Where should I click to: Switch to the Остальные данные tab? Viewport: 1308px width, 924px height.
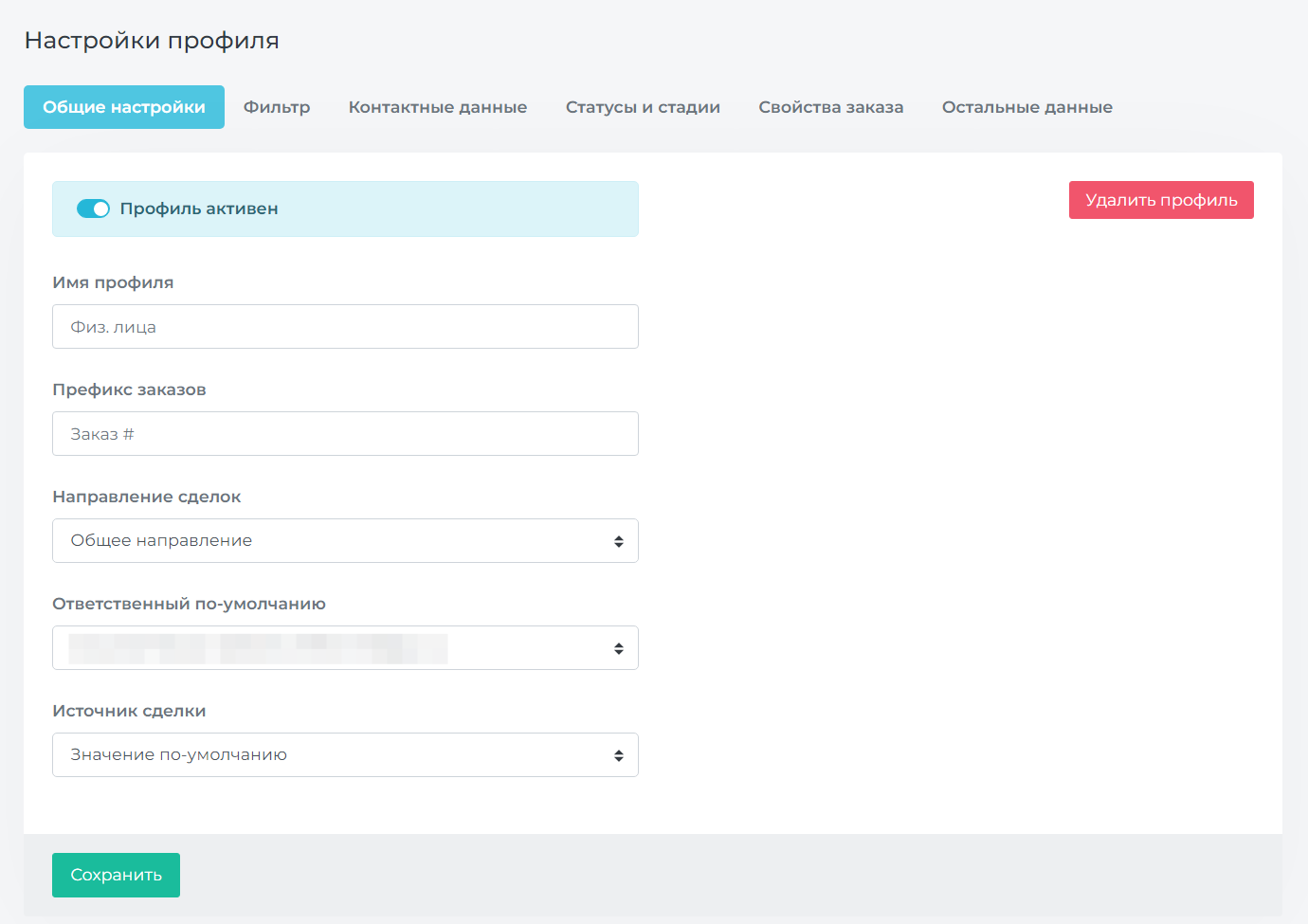click(1026, 107)
